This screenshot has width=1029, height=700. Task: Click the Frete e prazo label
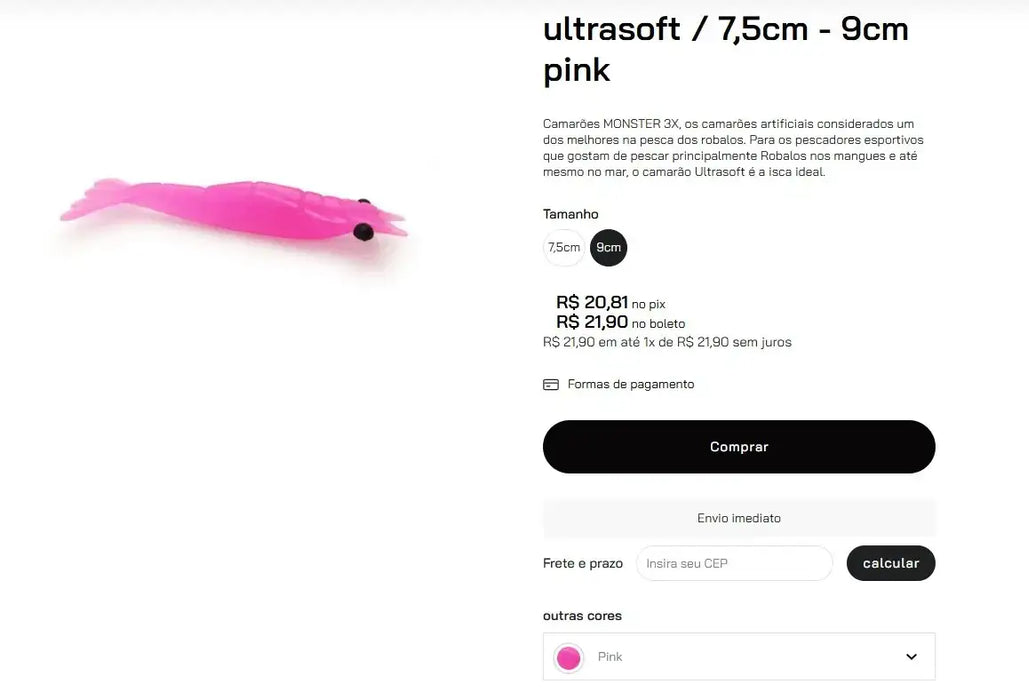583,563
